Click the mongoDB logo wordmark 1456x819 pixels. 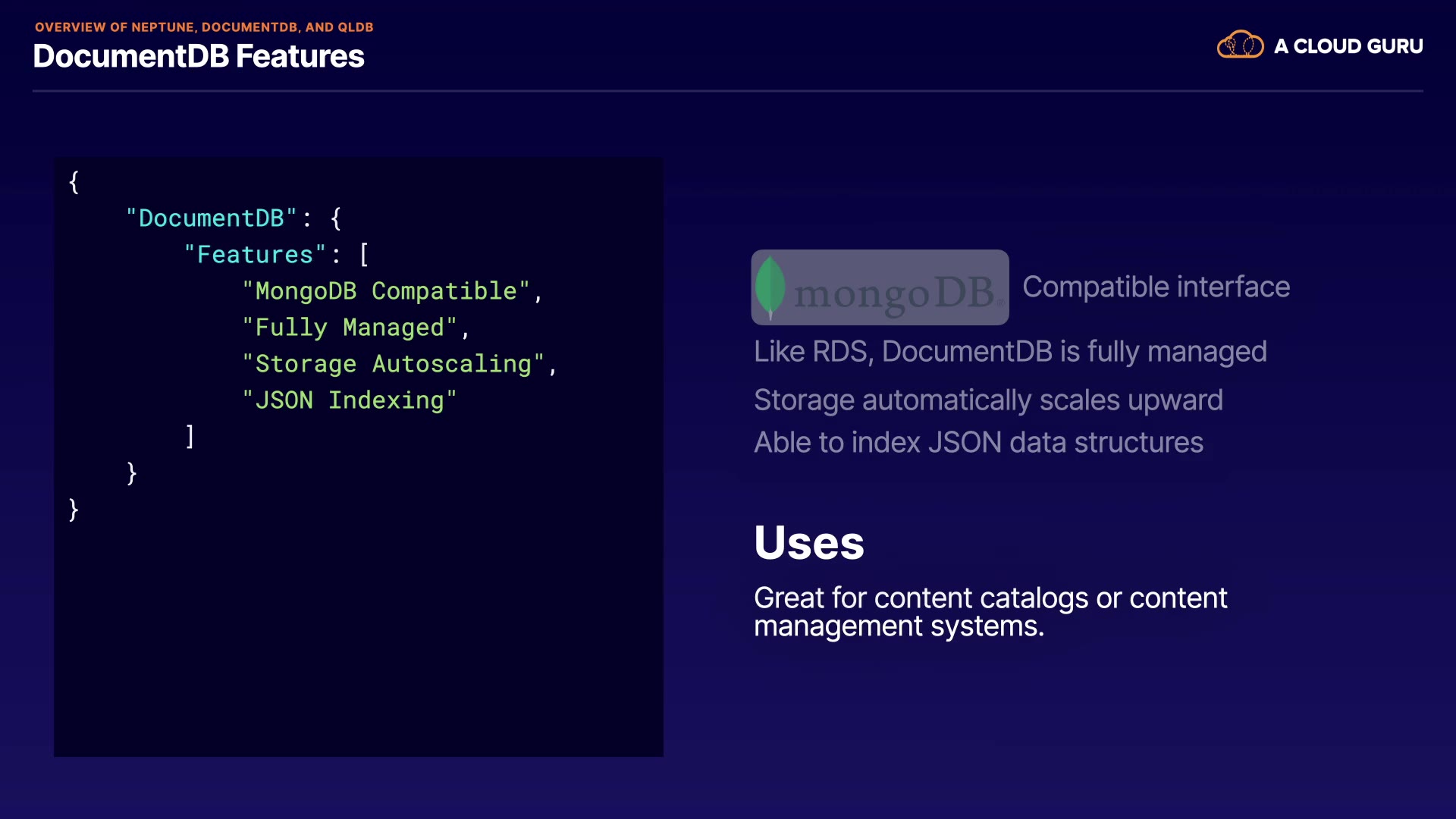[895, 293]
